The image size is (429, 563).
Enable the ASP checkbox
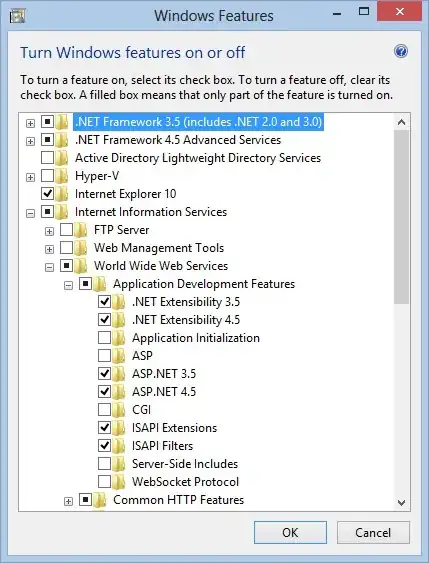pos(104,355)
